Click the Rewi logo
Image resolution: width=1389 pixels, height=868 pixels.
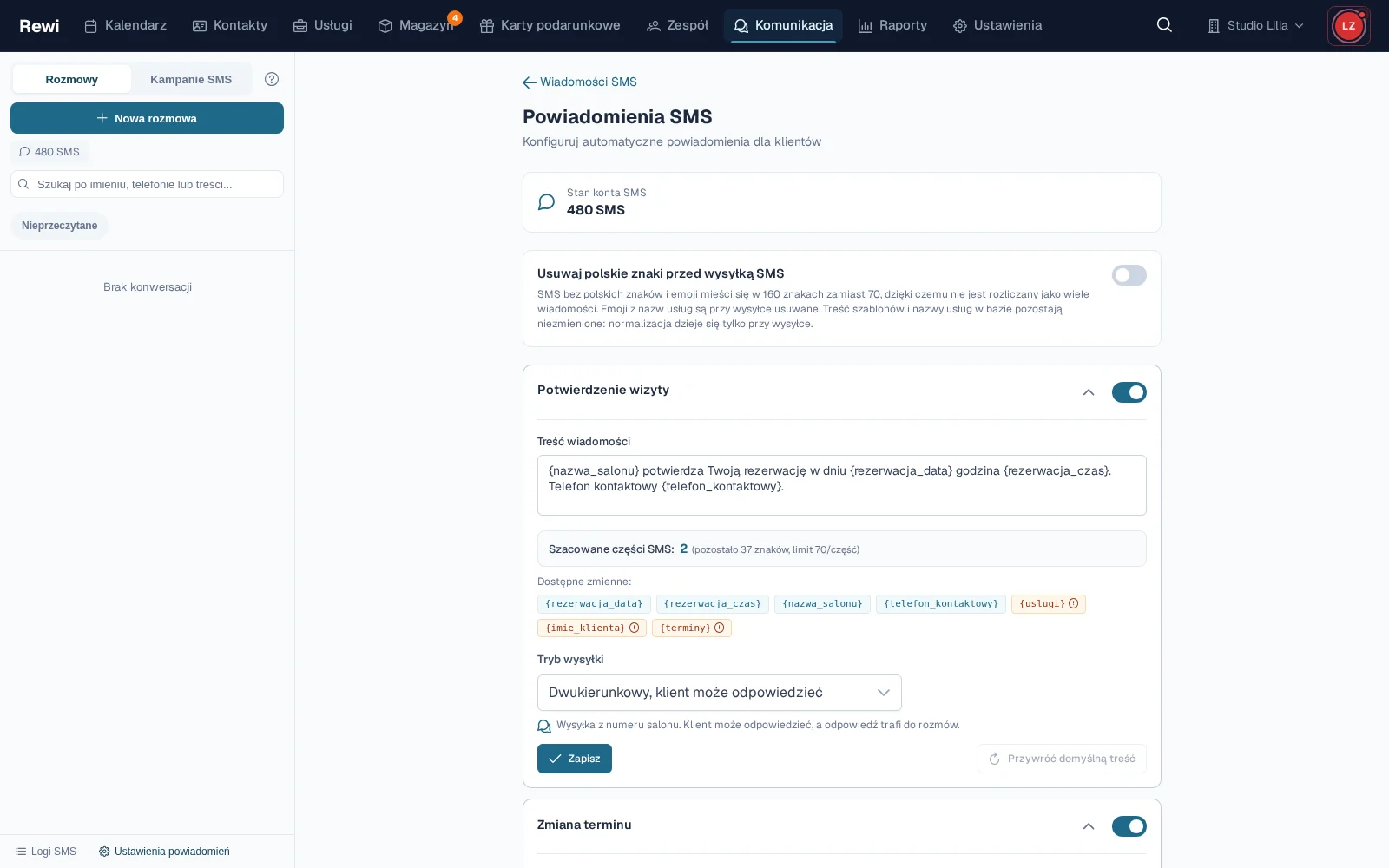pos(39,26)
